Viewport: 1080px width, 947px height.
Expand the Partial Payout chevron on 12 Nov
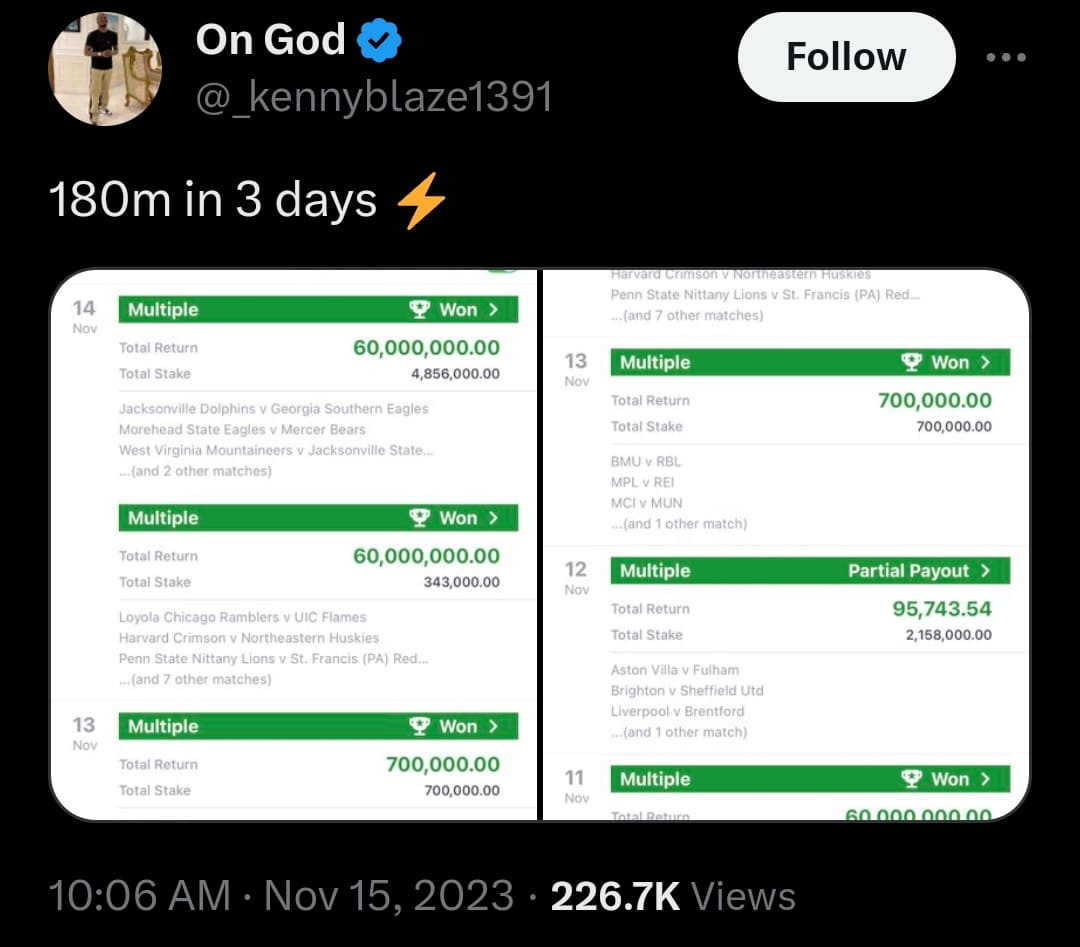tap(985, 571)
